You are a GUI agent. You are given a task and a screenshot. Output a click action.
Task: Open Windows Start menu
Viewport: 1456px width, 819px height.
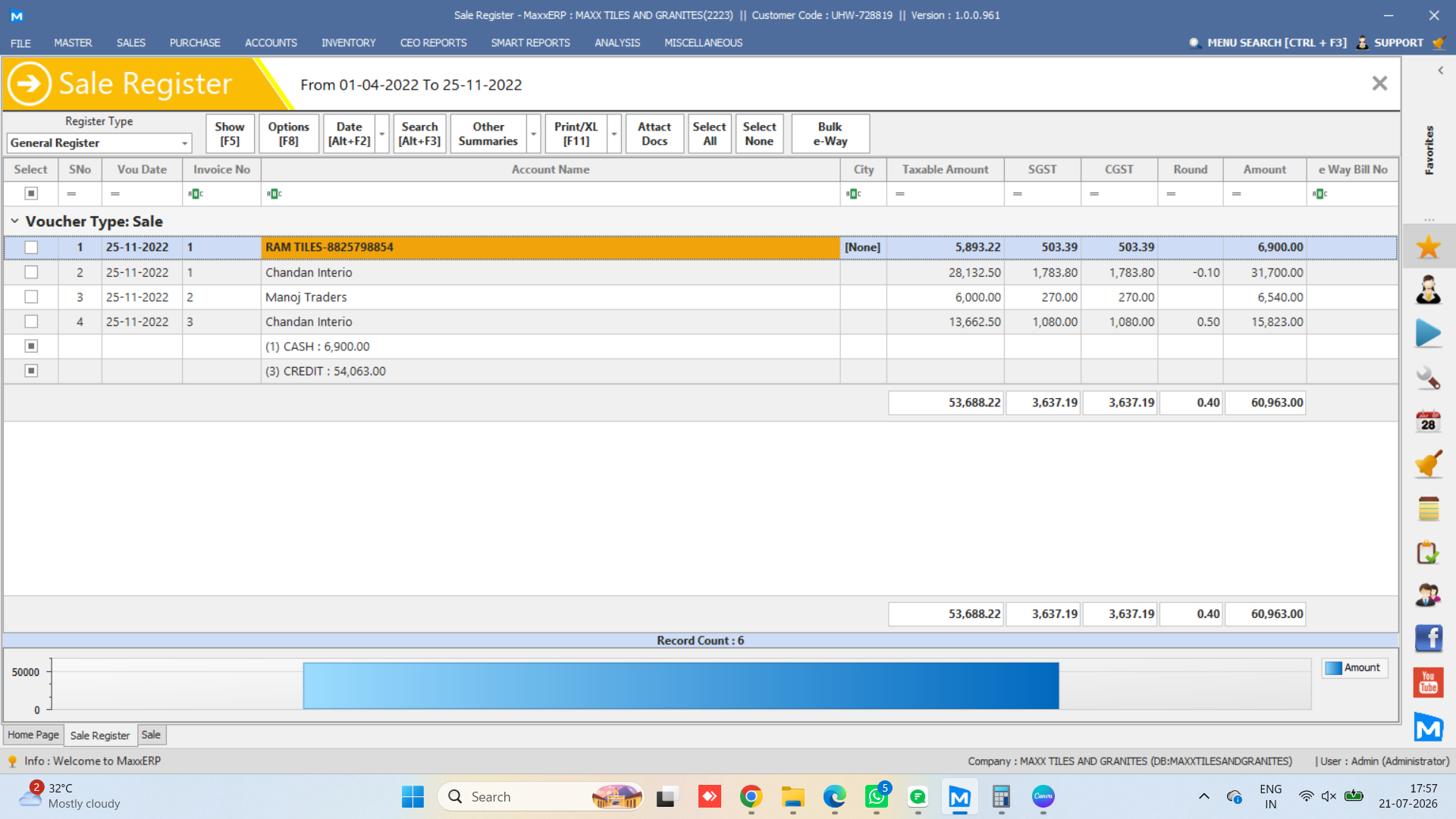point(413,796)
